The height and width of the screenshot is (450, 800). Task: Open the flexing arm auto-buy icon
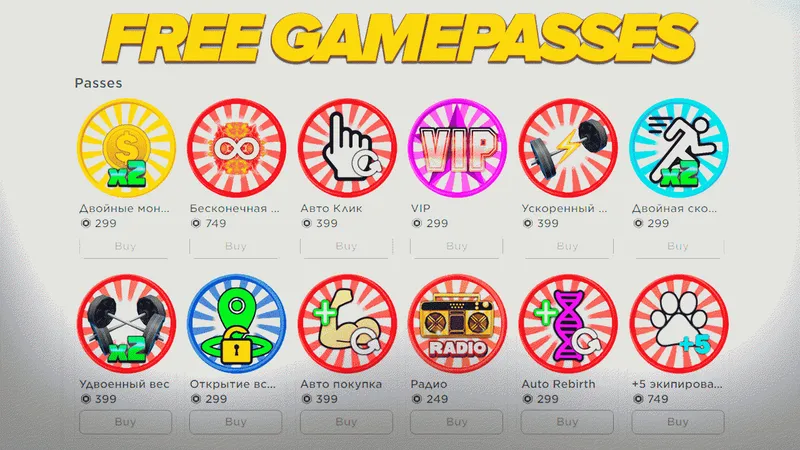(x=347, y=324)
